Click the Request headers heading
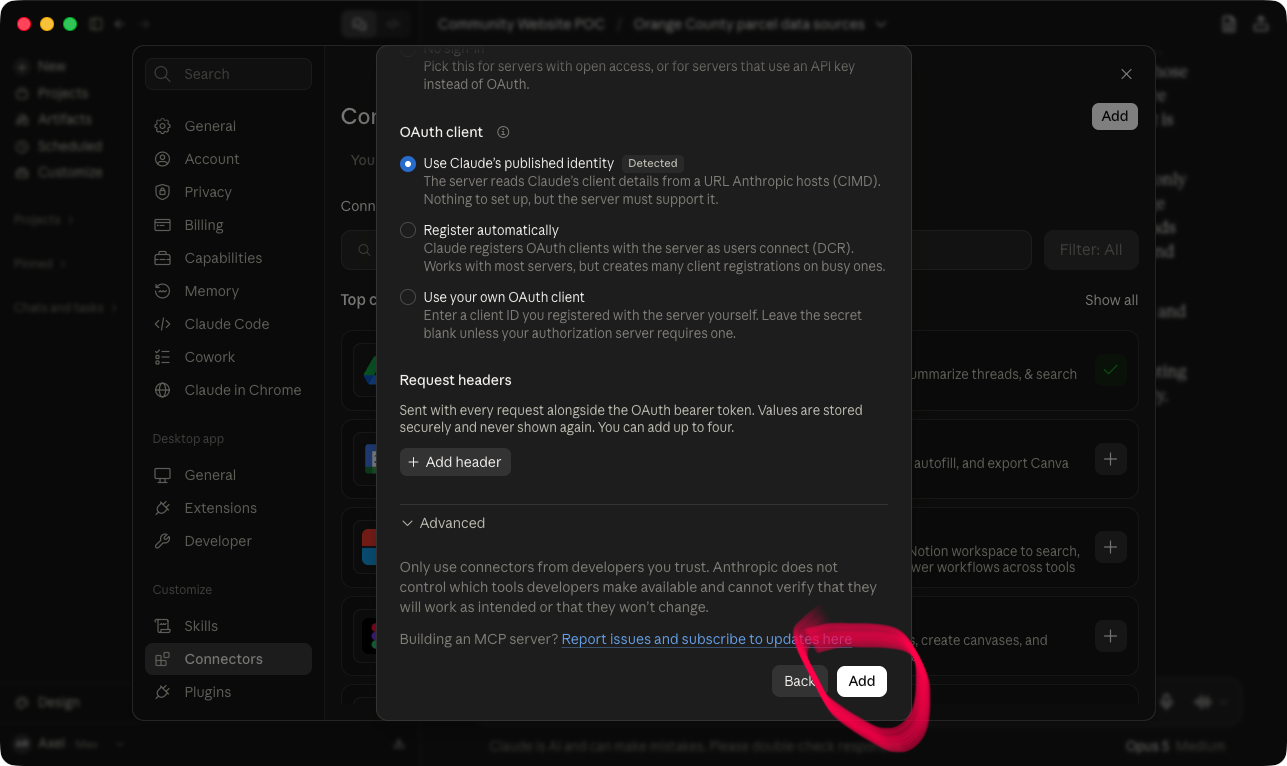Viewport: 1287px width, 766px height. pos(455,380)
